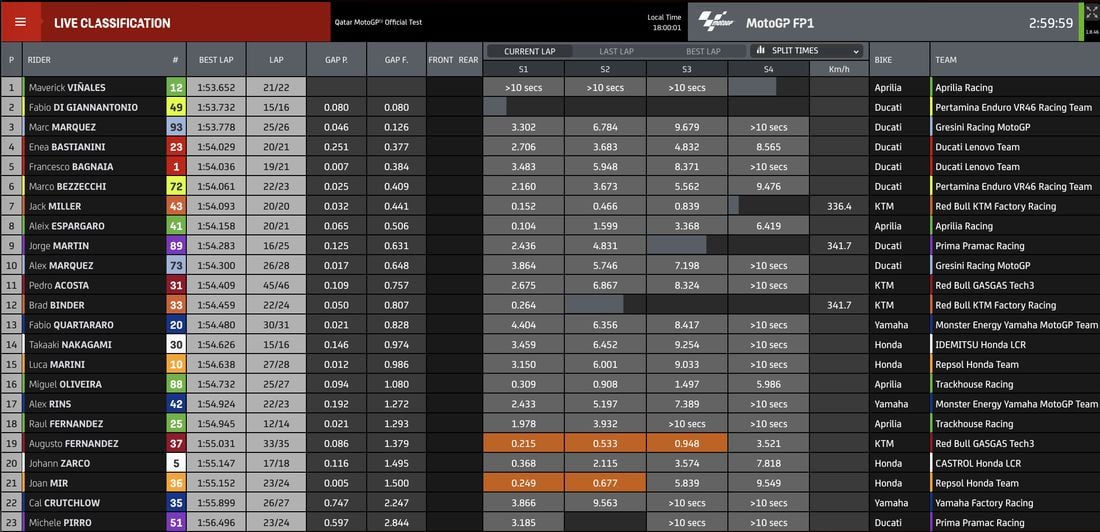Switch to the LAST LAP tab

[617, 51]
